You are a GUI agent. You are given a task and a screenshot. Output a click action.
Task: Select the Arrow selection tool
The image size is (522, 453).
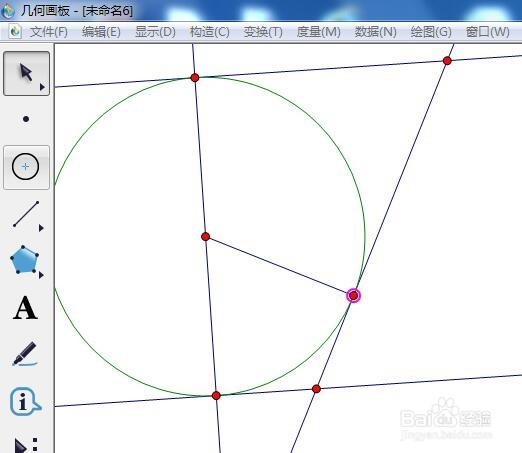(26, 73)
